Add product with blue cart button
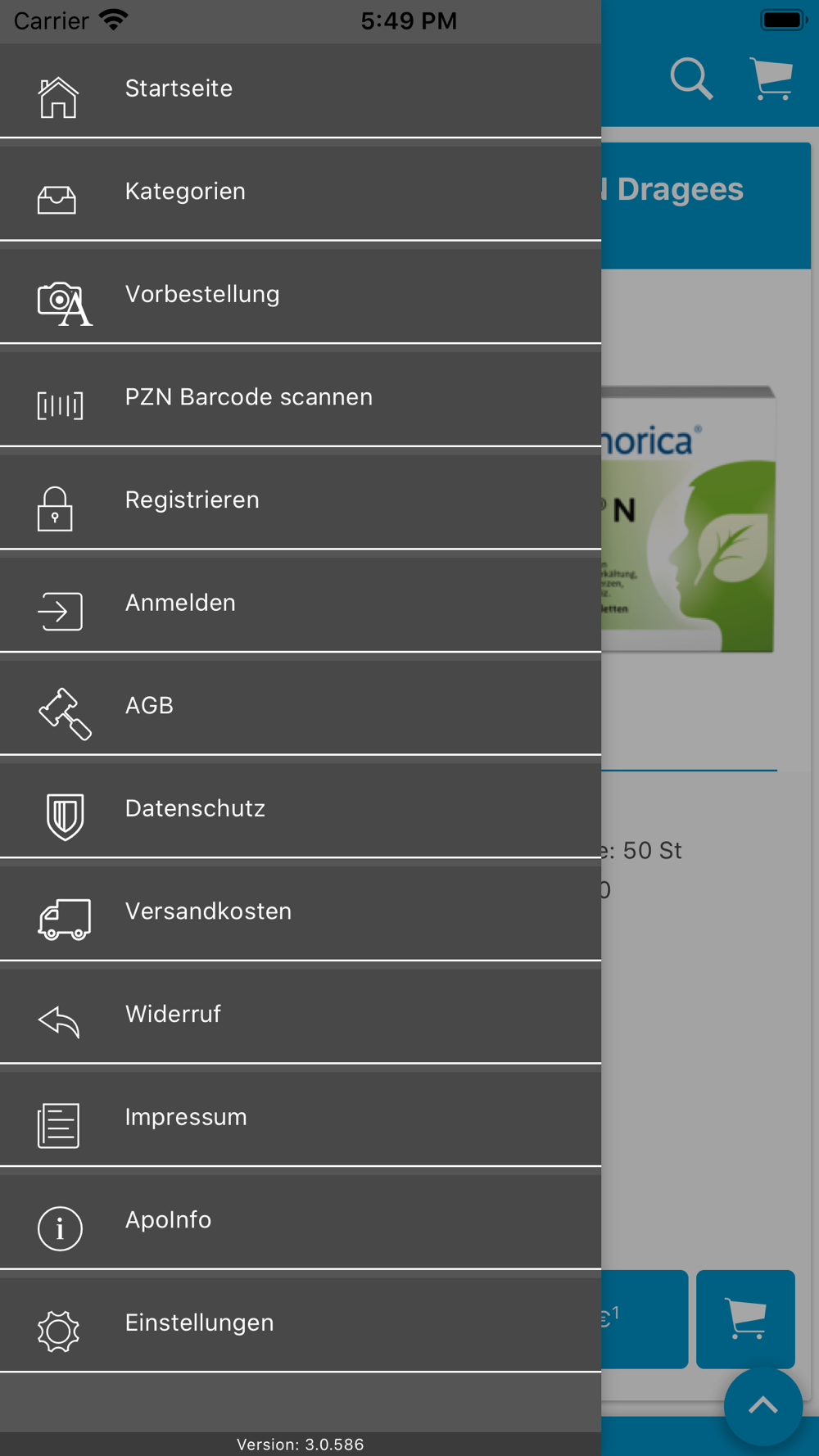The image size is (819, 1456). 745,1319
